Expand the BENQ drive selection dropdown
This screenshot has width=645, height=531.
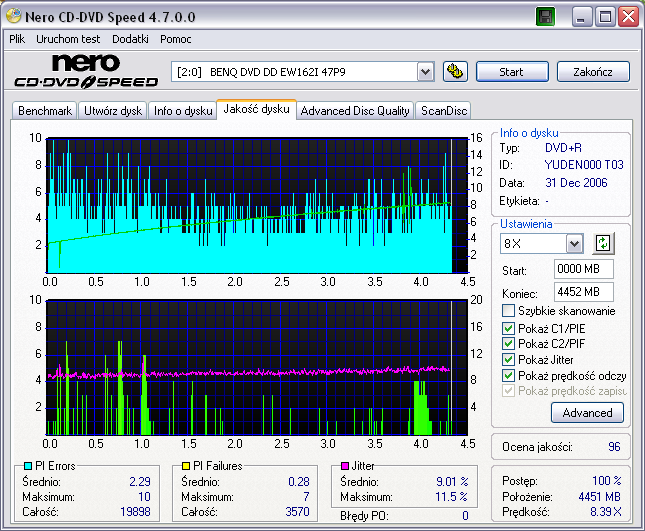click(425, 72)
